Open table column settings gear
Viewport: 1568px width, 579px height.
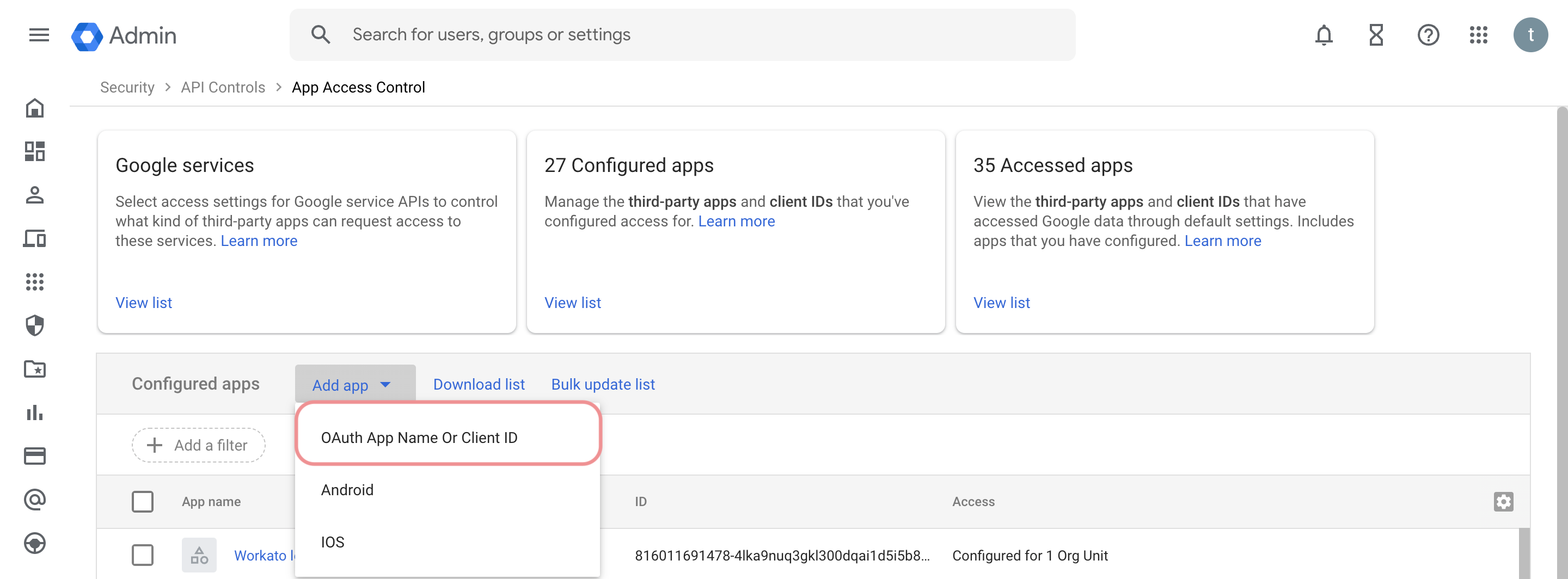(1503, 502)
